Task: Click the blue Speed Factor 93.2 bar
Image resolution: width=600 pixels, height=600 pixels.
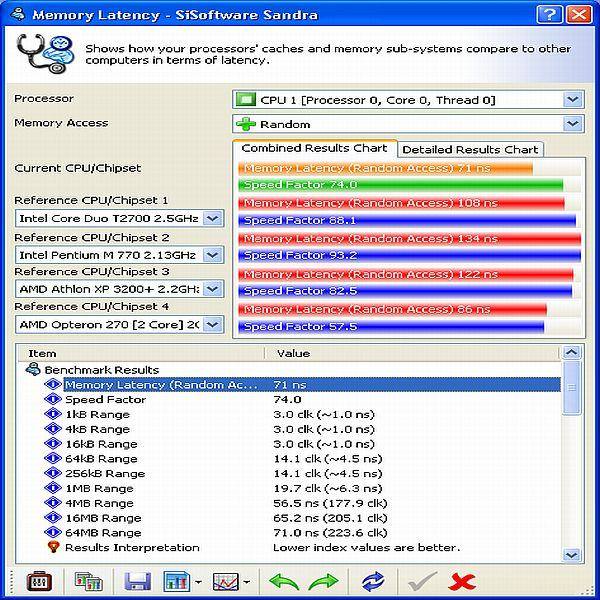Action: [x=409, y=255]
